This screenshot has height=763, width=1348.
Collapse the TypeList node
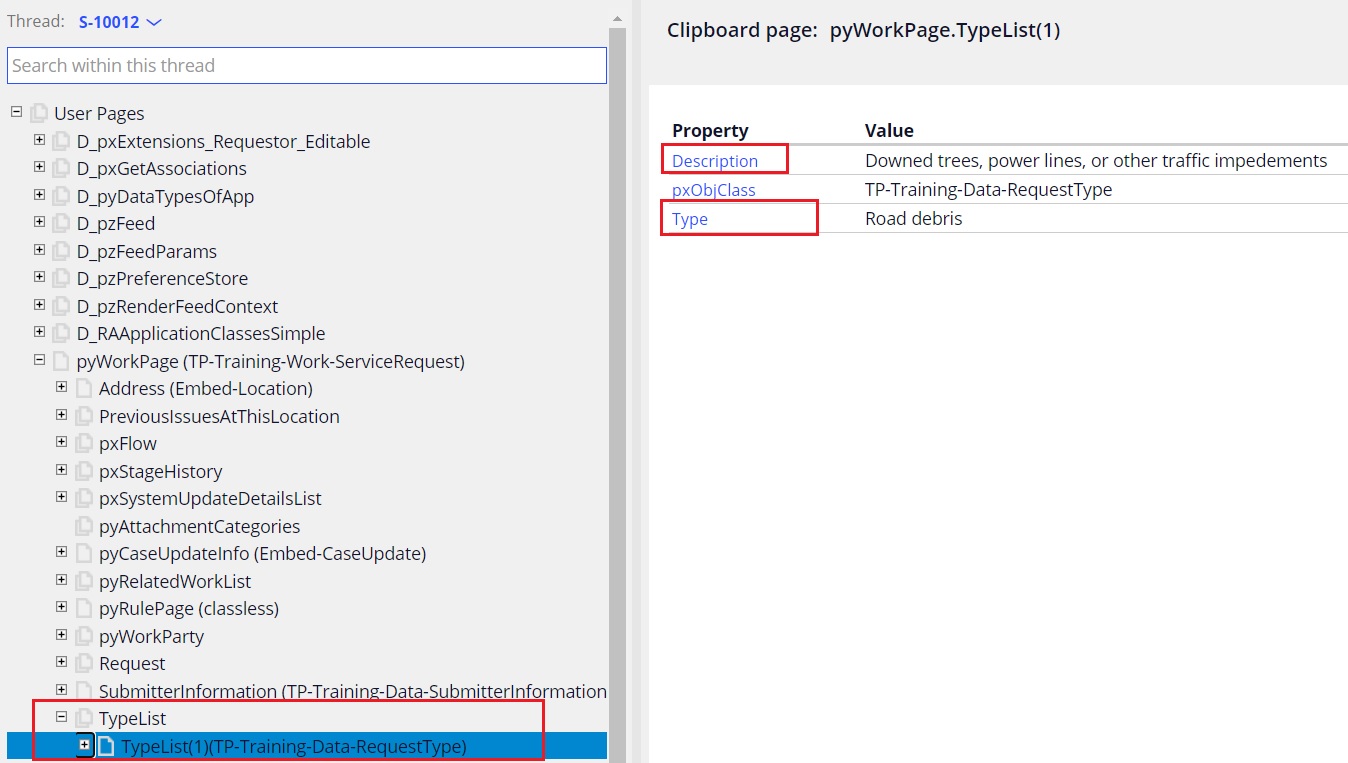(x=62, y=717)
